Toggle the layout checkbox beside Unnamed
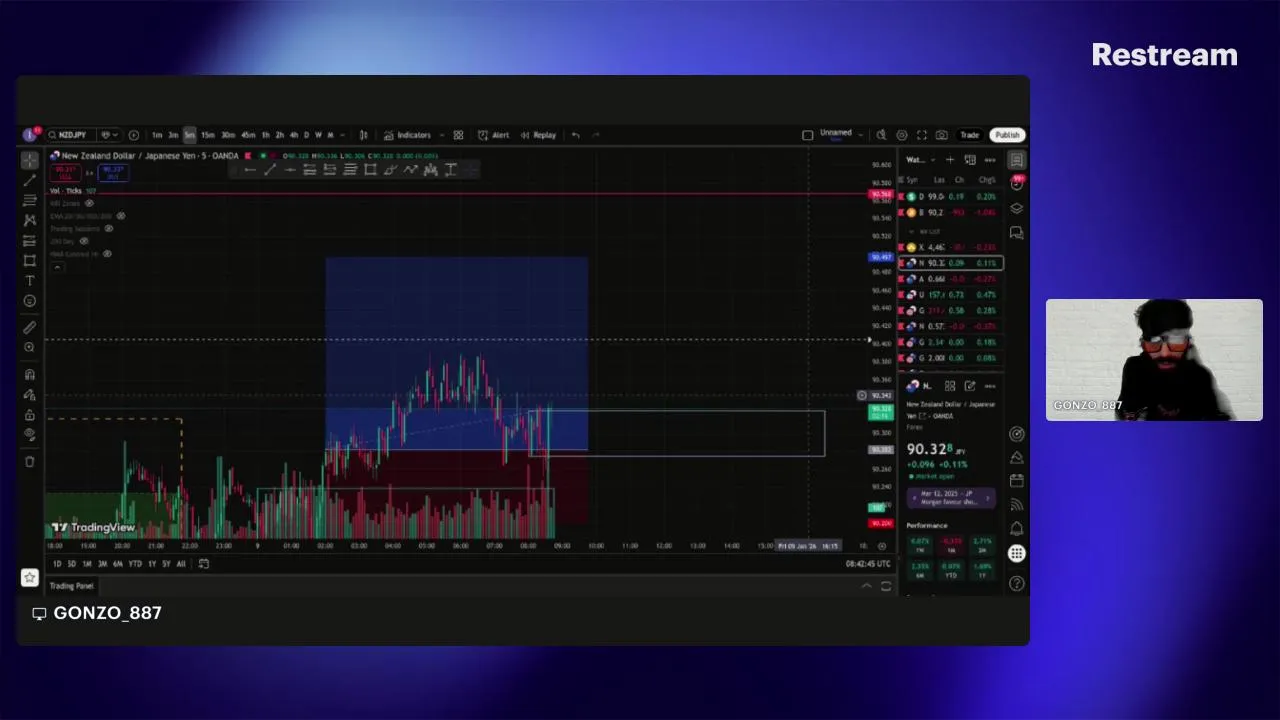This screenshot has width=1280, height=720. tap(808, 135)
